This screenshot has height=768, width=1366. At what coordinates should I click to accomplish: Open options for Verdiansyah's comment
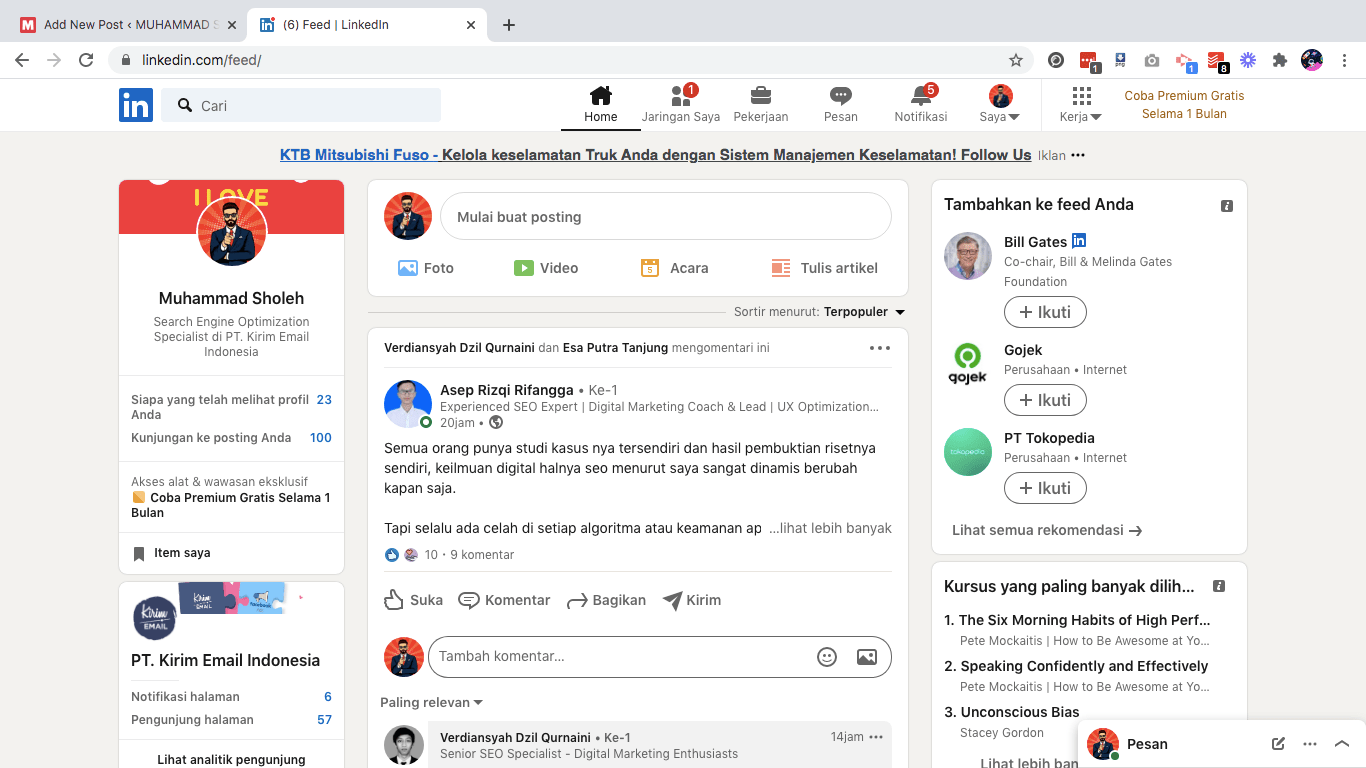coord(876,737)
